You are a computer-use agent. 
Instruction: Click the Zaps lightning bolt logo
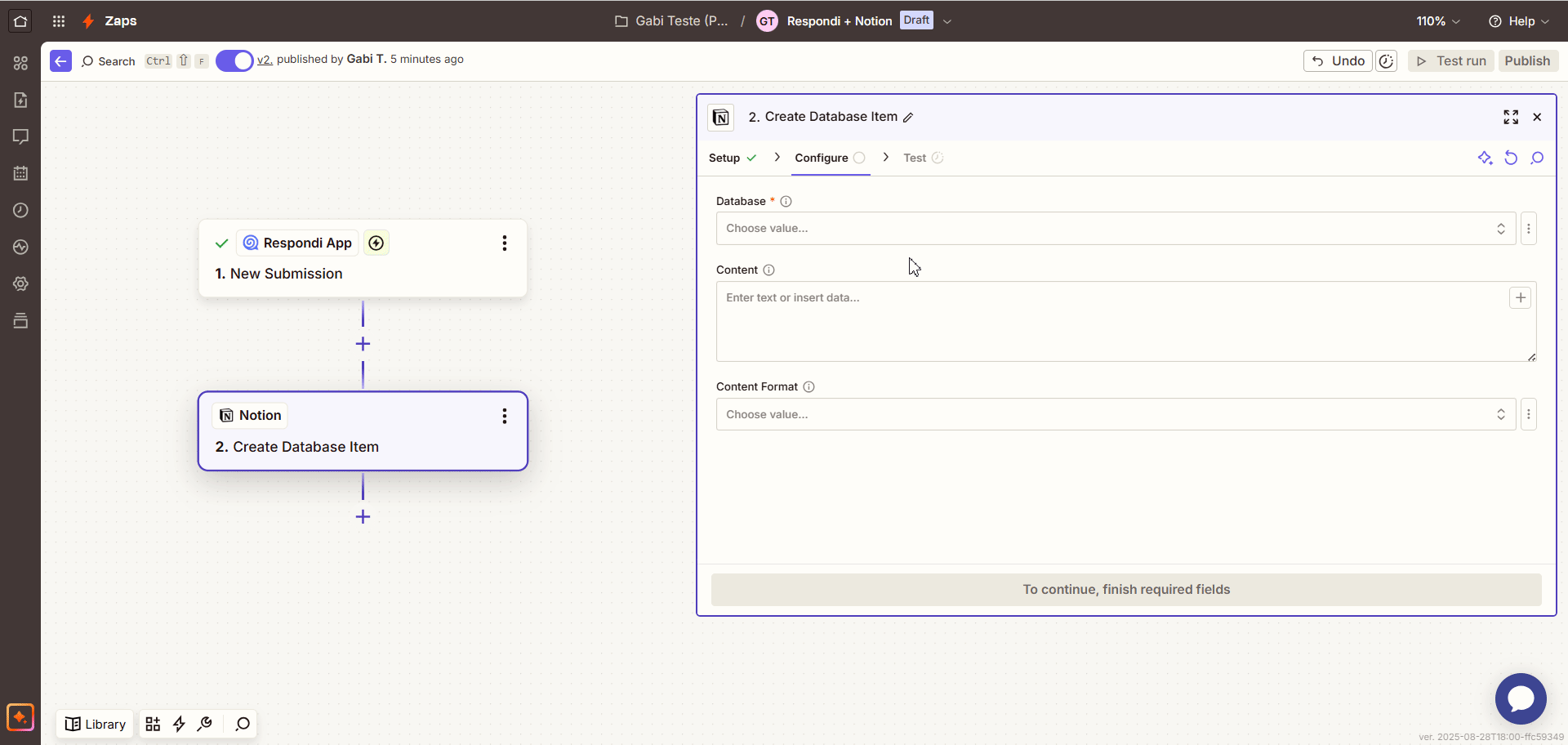[88, 21]
